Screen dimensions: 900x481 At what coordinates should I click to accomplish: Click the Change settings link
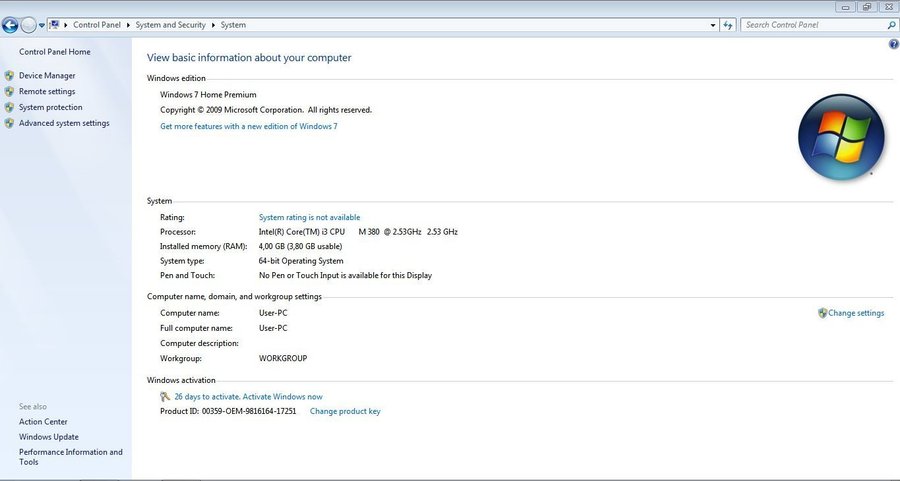click(x=856, y=313)
